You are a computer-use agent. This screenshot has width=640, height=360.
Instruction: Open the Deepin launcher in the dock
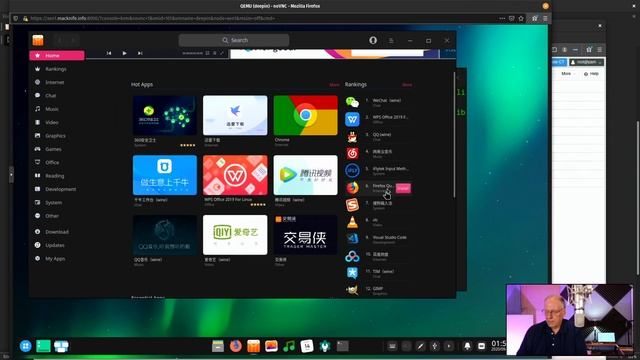26,346
